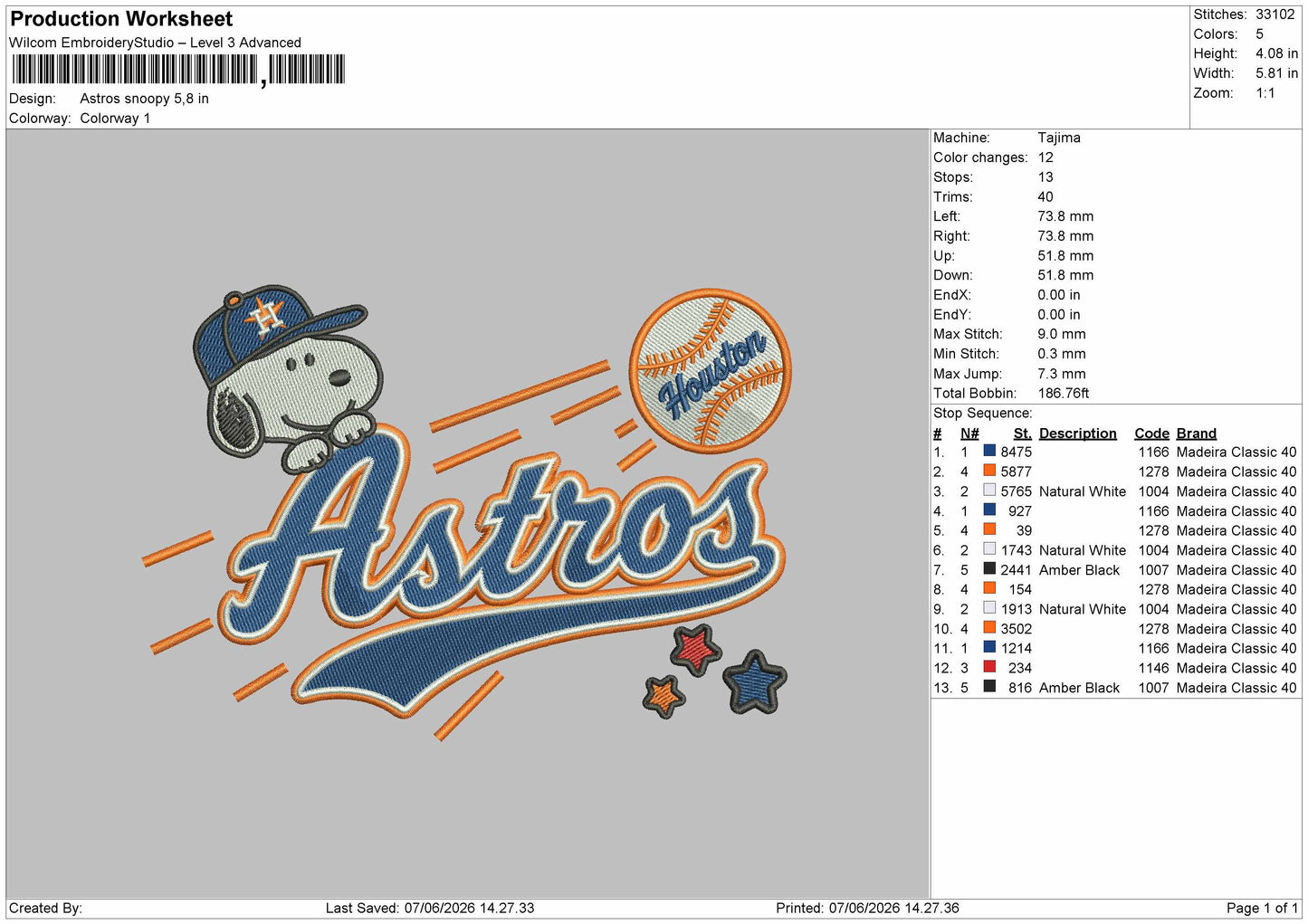The height and width of the screenshot is (924, 1308).
Task: Click the white swatch in stop 9
Action: [989, 608]
